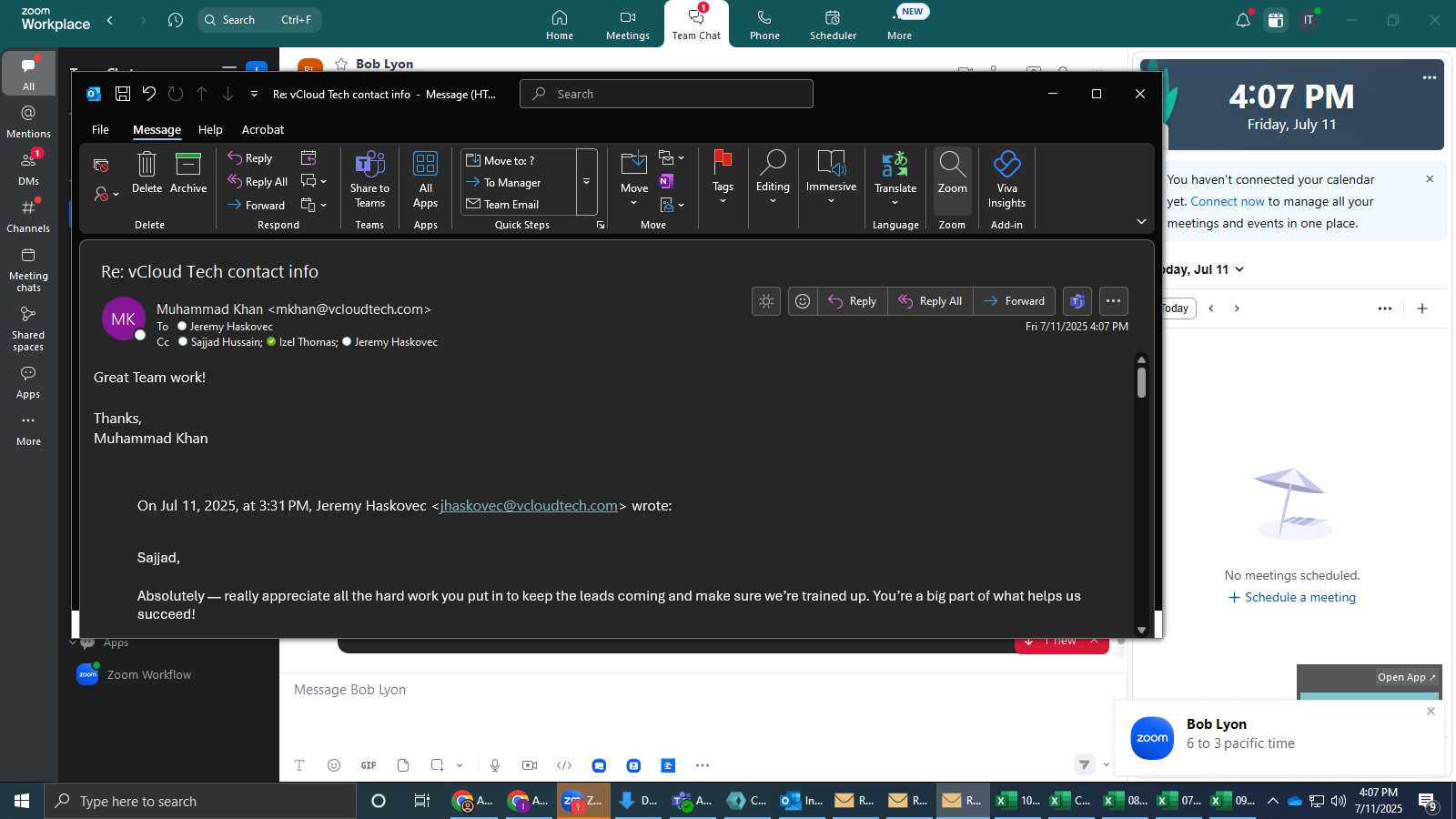Open the File menu in Outlook
The image size is (1456, 819).
(x=100, y=129)
